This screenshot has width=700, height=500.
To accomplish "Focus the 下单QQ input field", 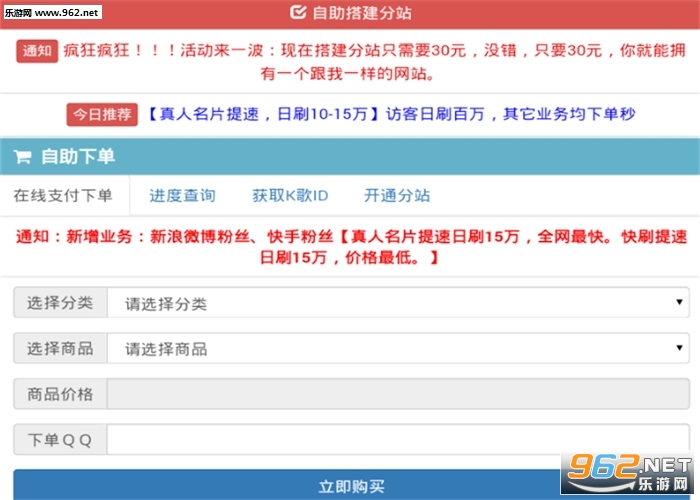I will click(398, 439).
